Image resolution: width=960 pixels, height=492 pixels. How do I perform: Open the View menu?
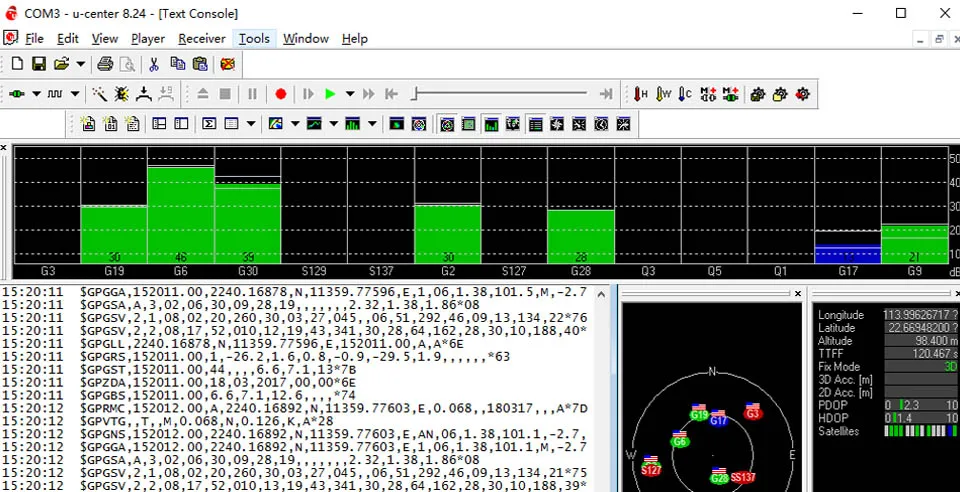click(105, 39)
